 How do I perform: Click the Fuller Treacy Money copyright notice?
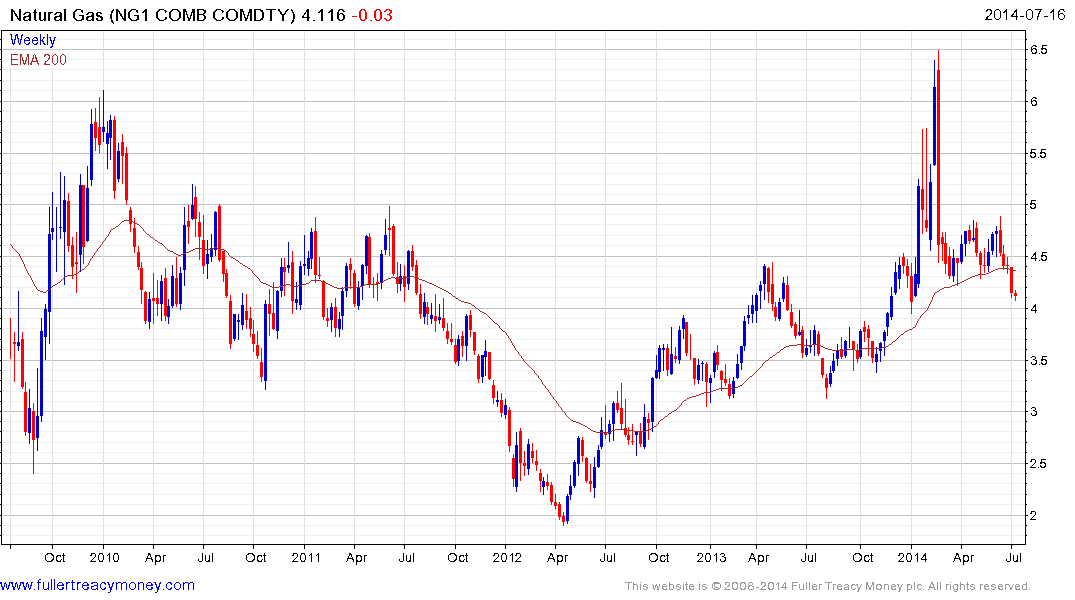click(827, 586)
